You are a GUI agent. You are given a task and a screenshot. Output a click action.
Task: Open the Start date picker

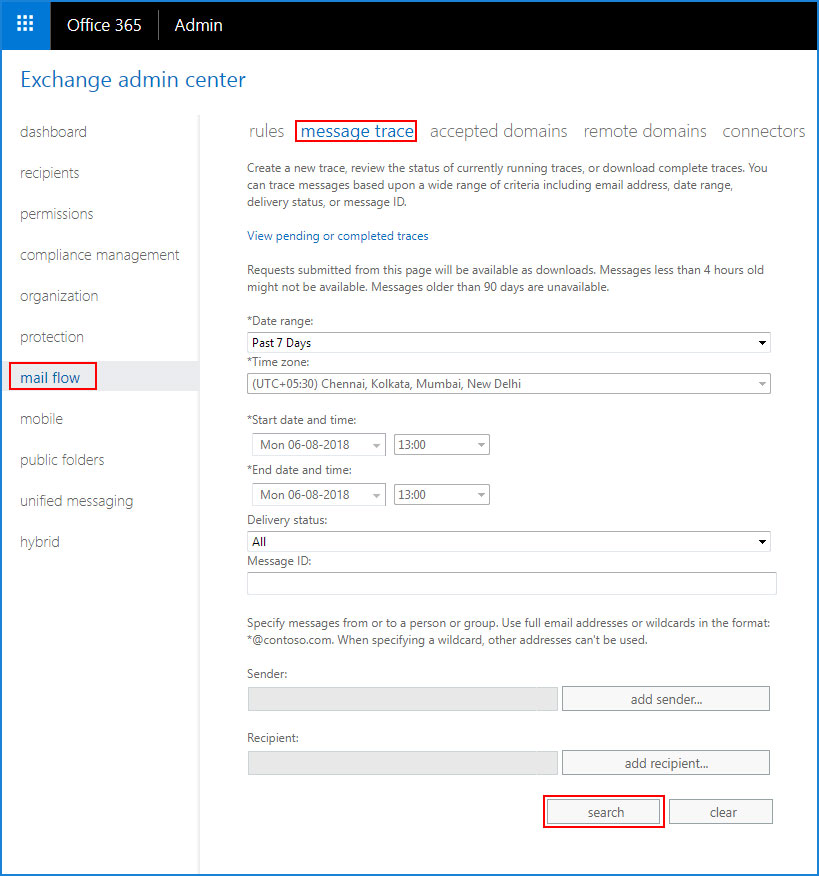tap(318, 445)
